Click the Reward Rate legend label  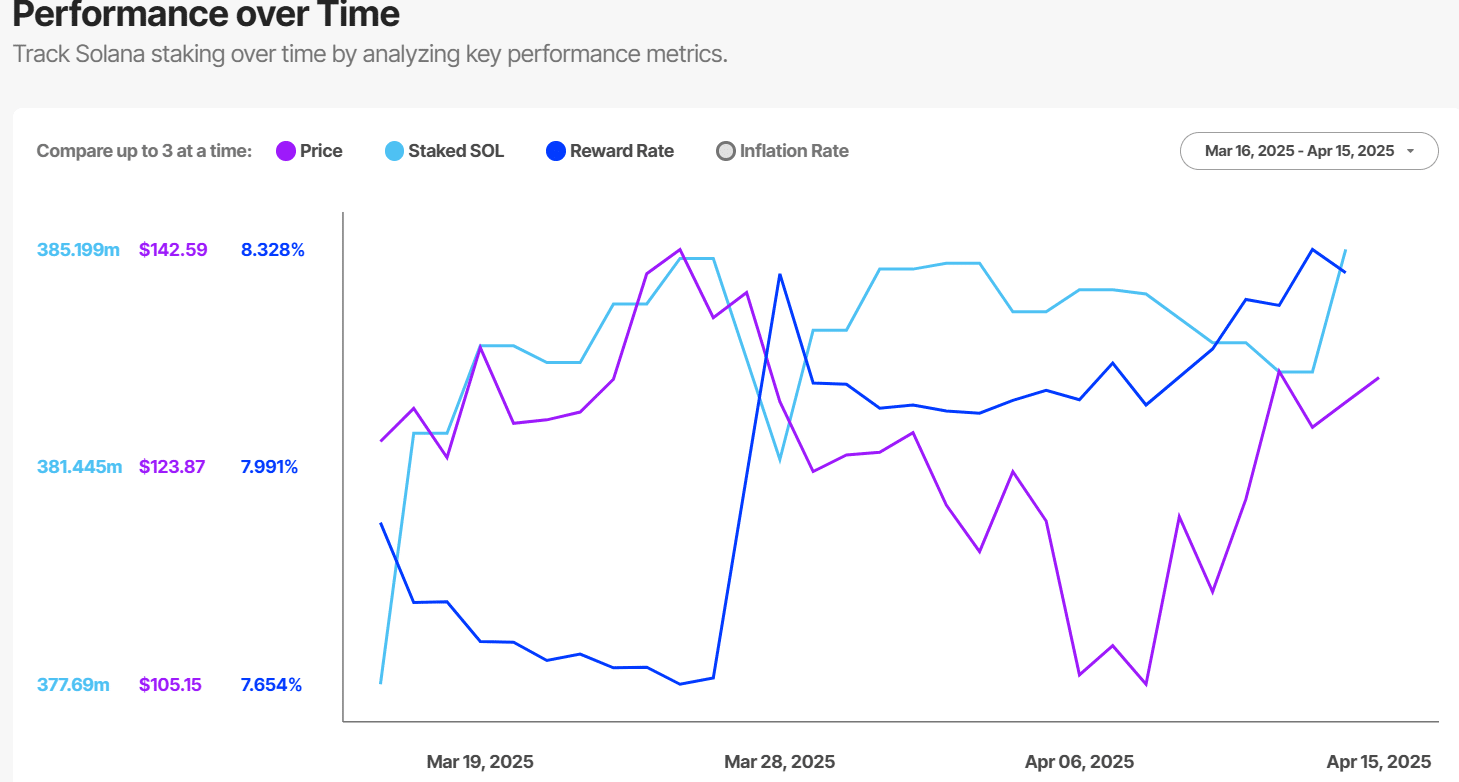pos(622,151)
